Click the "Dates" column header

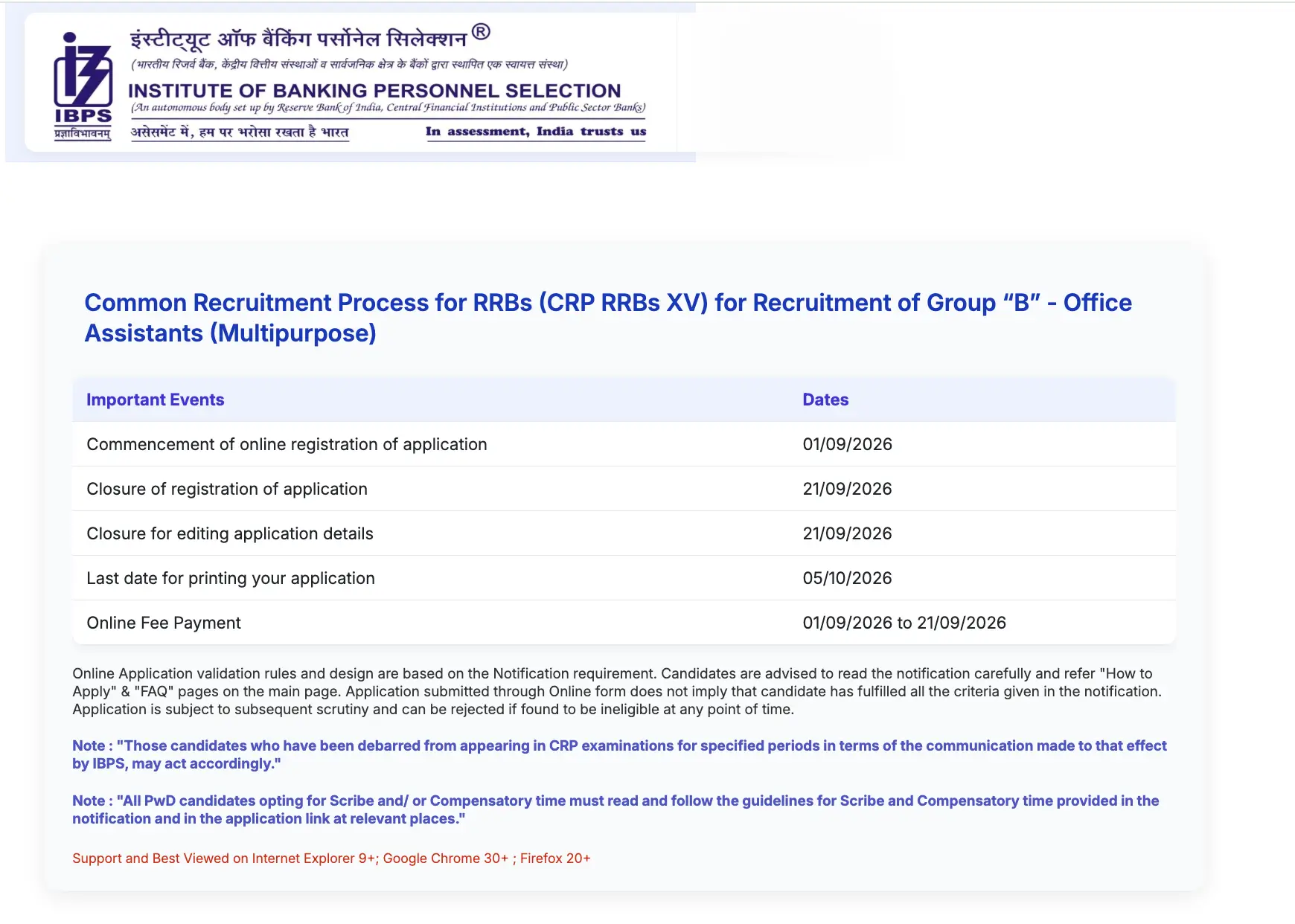[x=825, y=400]
